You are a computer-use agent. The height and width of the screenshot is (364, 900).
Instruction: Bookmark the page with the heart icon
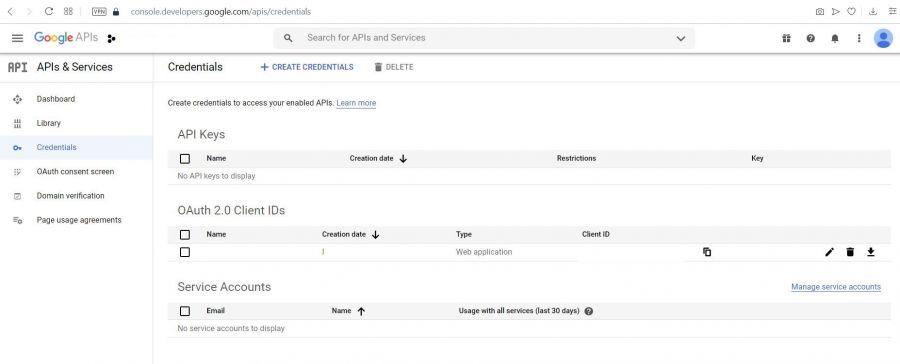point(852,11)
